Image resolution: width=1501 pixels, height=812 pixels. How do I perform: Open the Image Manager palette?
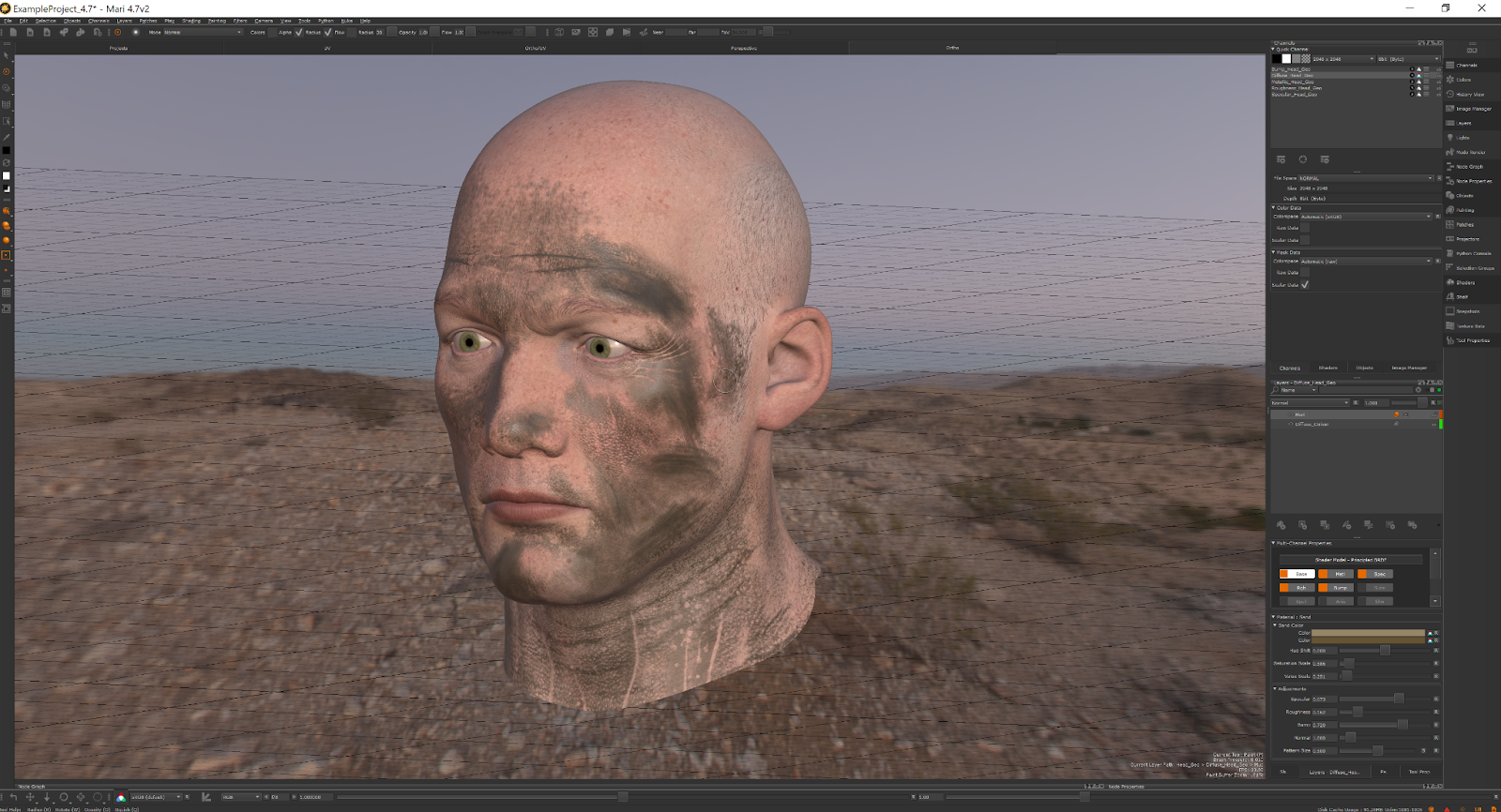tap(1472, 109)
